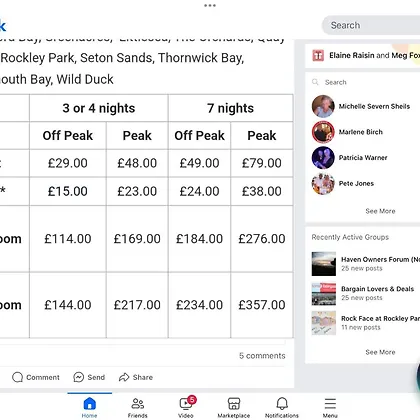Click the Share arrow icon

124,377
